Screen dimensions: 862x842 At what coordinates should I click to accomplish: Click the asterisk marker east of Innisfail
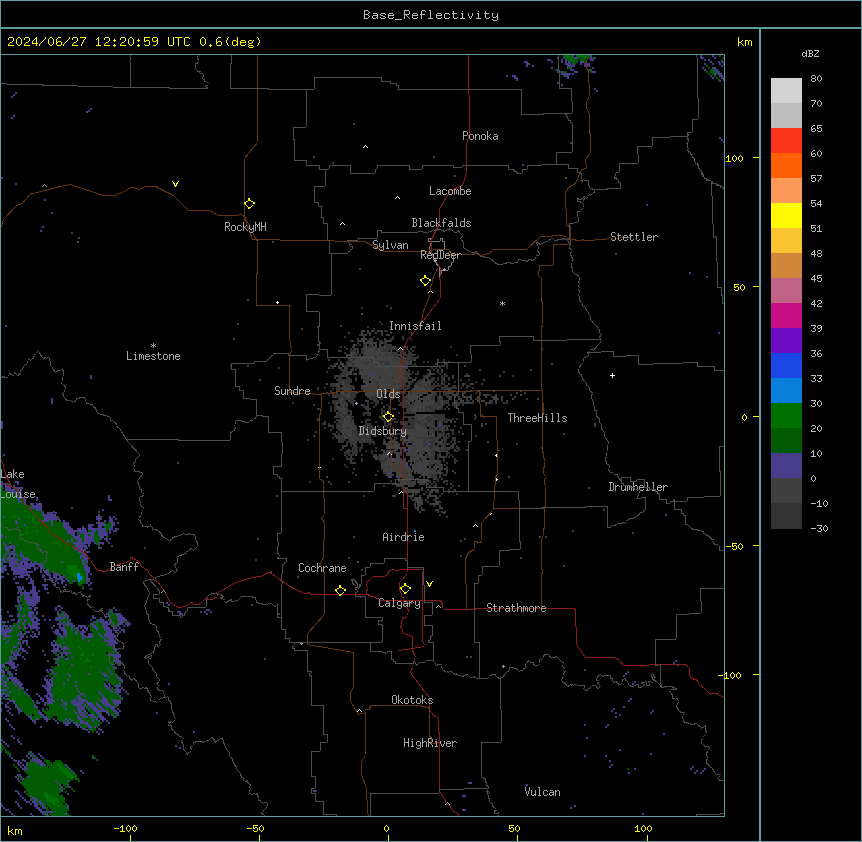(502, 303)
